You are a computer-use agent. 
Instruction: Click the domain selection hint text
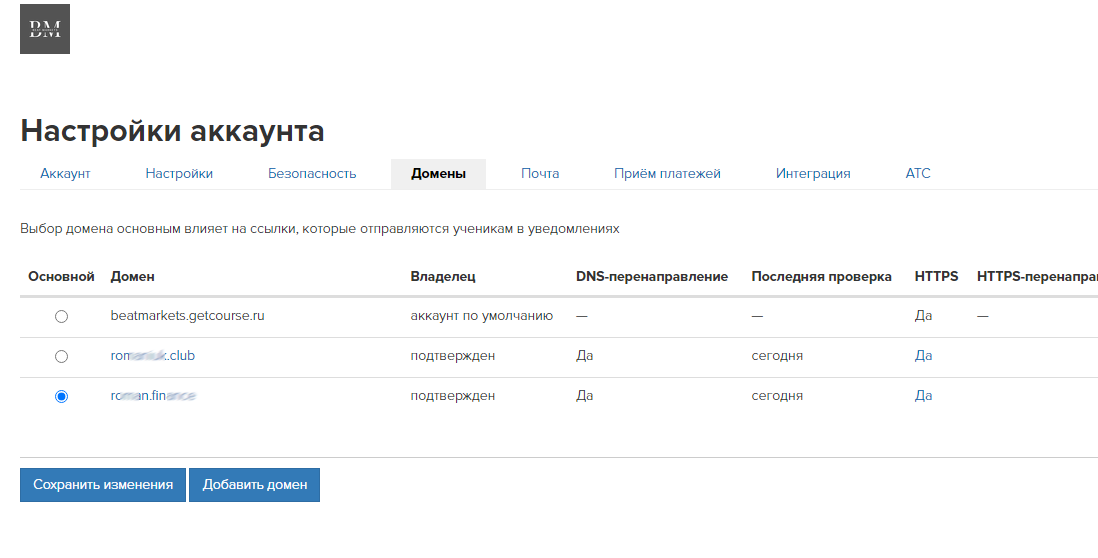point(320,229)
